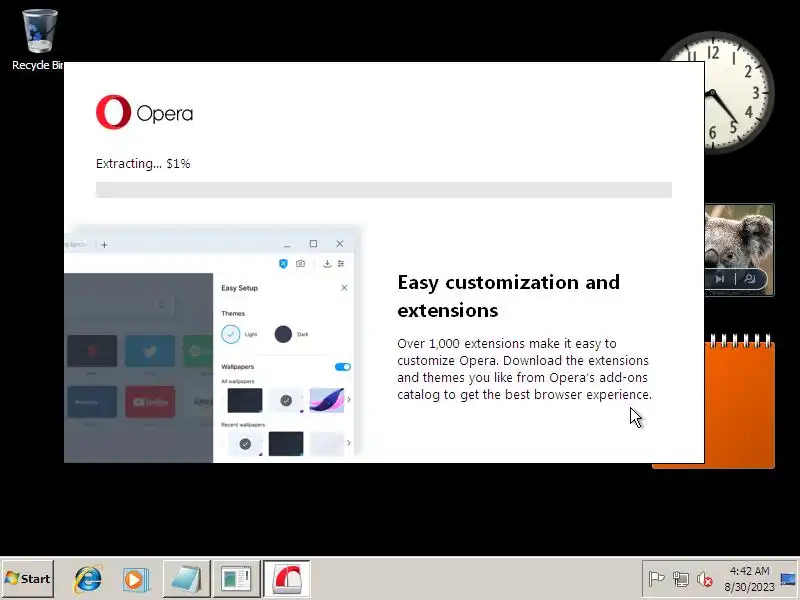Click the red YouTube speed dial tile
800x600 pixels.
[x=150, y=402]
